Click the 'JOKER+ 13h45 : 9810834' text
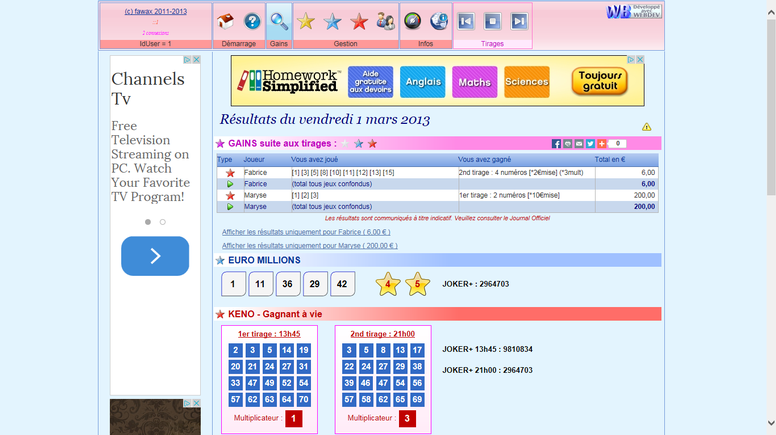Image resolution: width=776 pixels, height=435 pixels. [487, 349]
